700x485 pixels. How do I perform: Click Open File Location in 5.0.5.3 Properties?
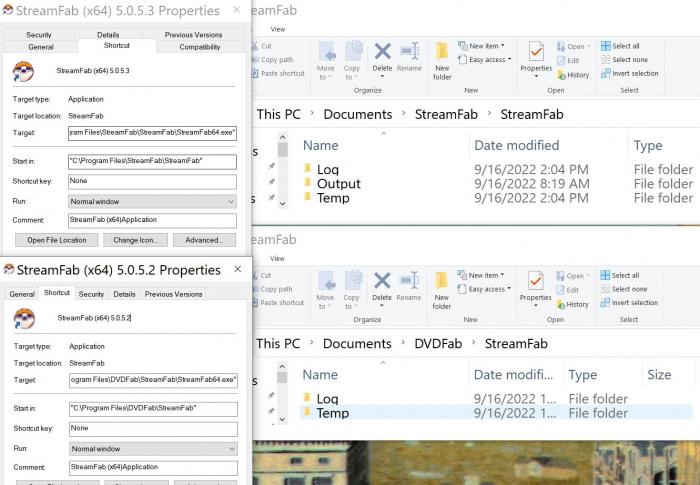(x=57, y=240)
